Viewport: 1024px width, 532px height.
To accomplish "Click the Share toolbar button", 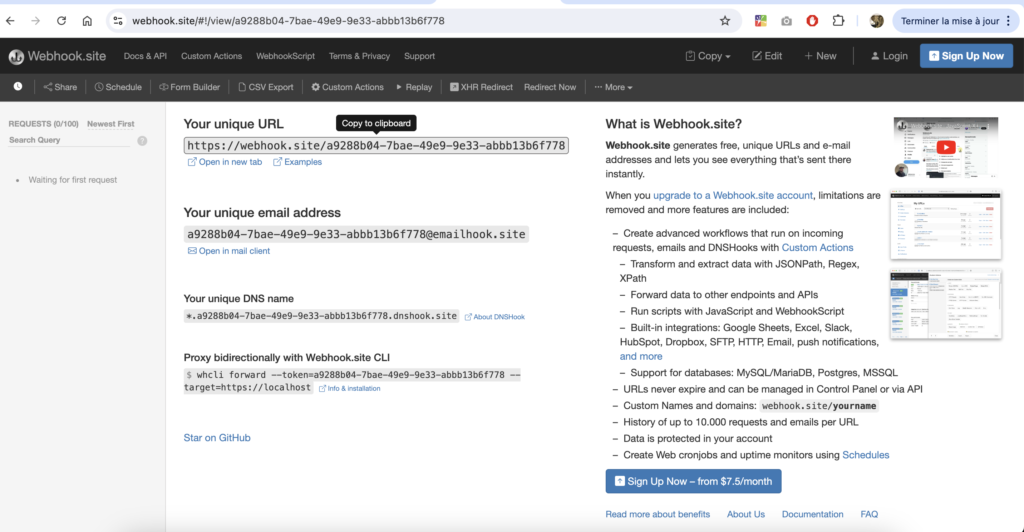I will click(x=60, y=87).
